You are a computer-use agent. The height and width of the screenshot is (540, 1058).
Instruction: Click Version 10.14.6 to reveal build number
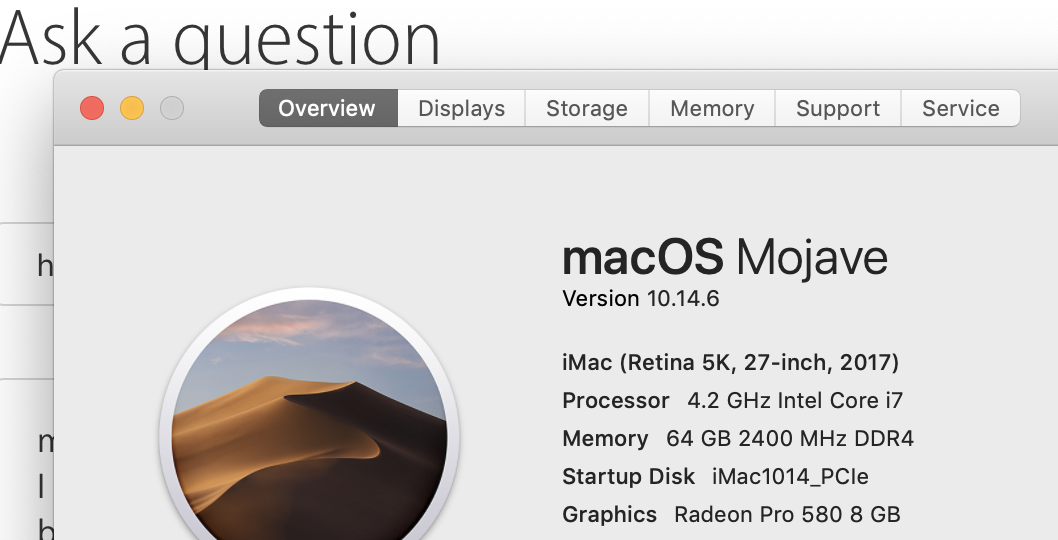[x=641, y=298]
